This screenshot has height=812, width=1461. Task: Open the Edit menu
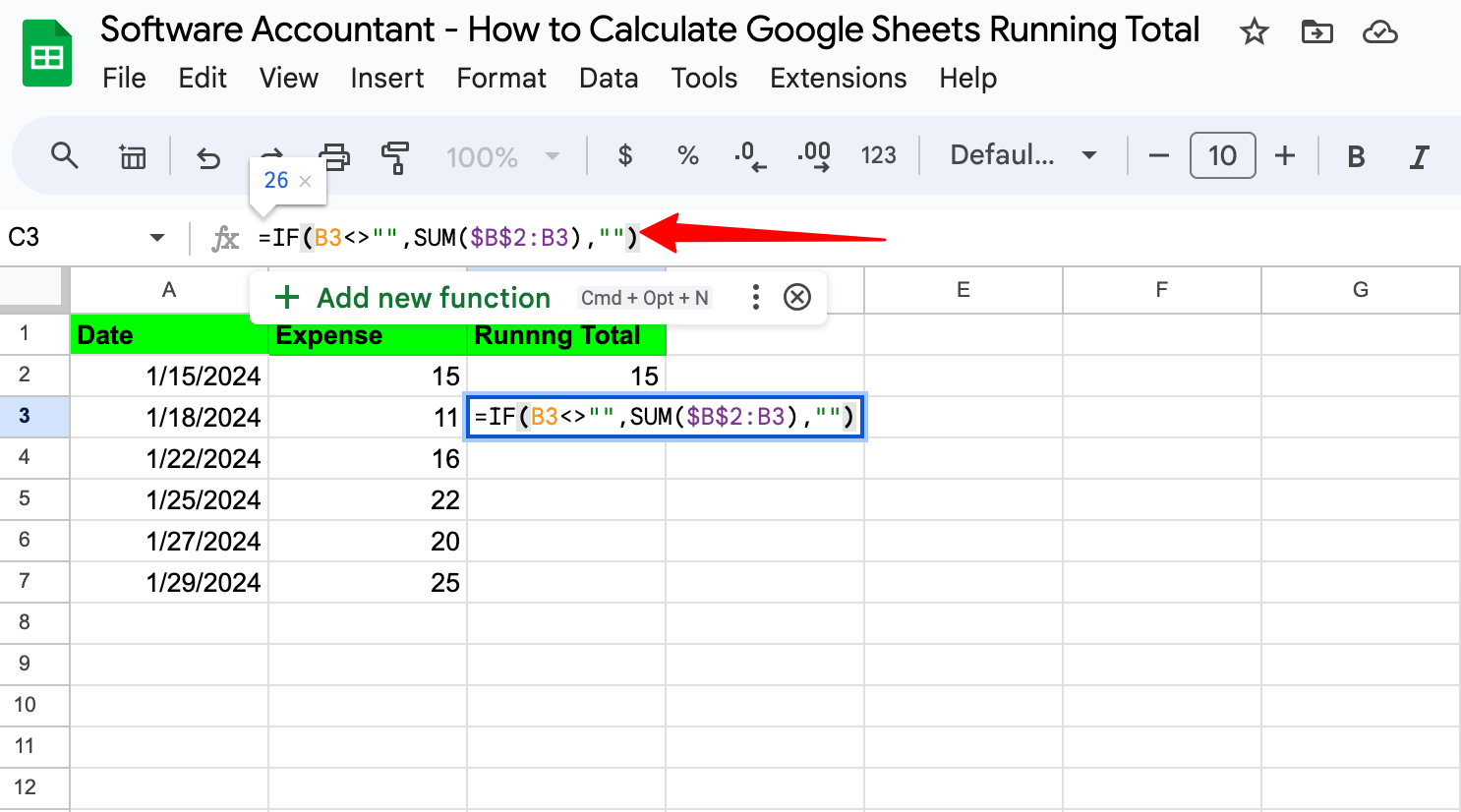203,78
